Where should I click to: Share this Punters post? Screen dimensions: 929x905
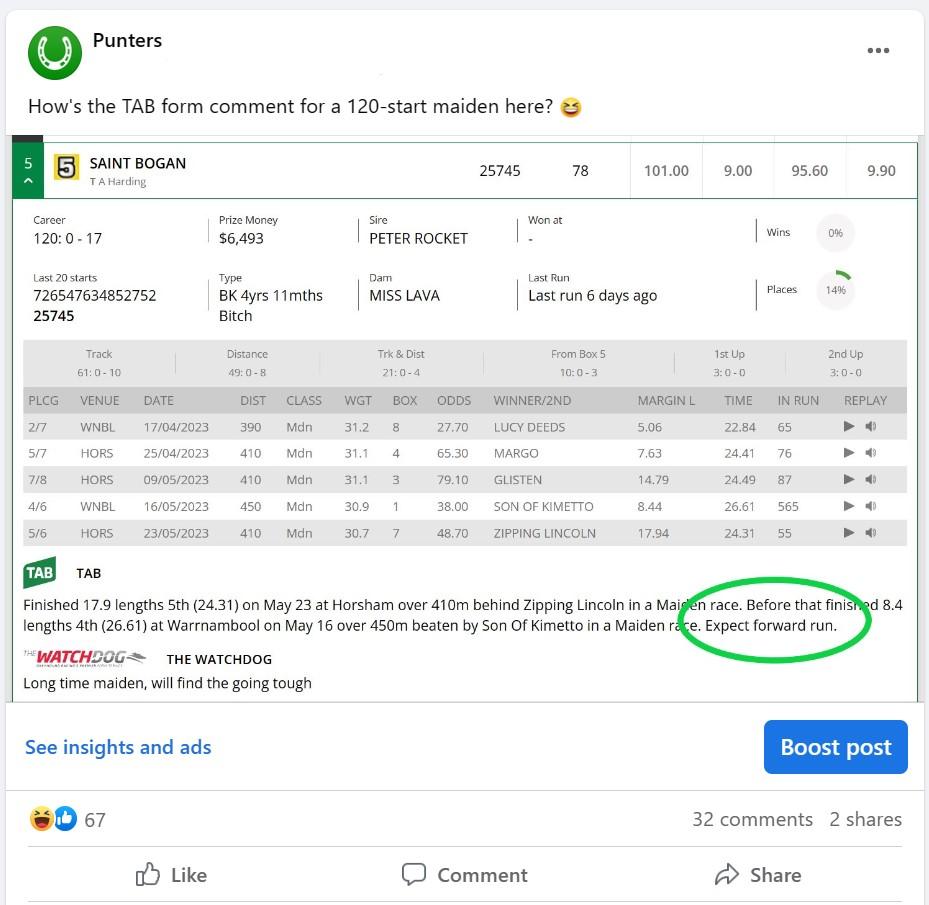click(x=757, y=875)
